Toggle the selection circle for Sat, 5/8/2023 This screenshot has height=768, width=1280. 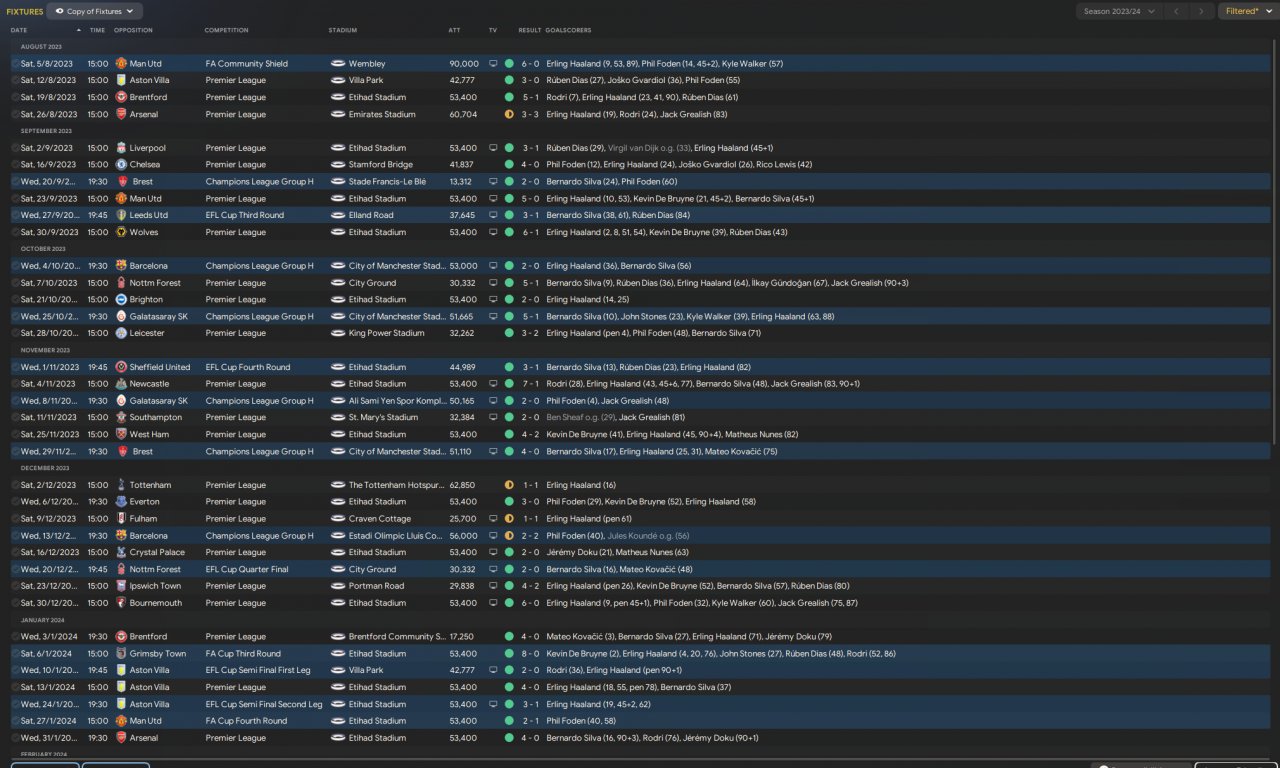click(x=15, y=64)
